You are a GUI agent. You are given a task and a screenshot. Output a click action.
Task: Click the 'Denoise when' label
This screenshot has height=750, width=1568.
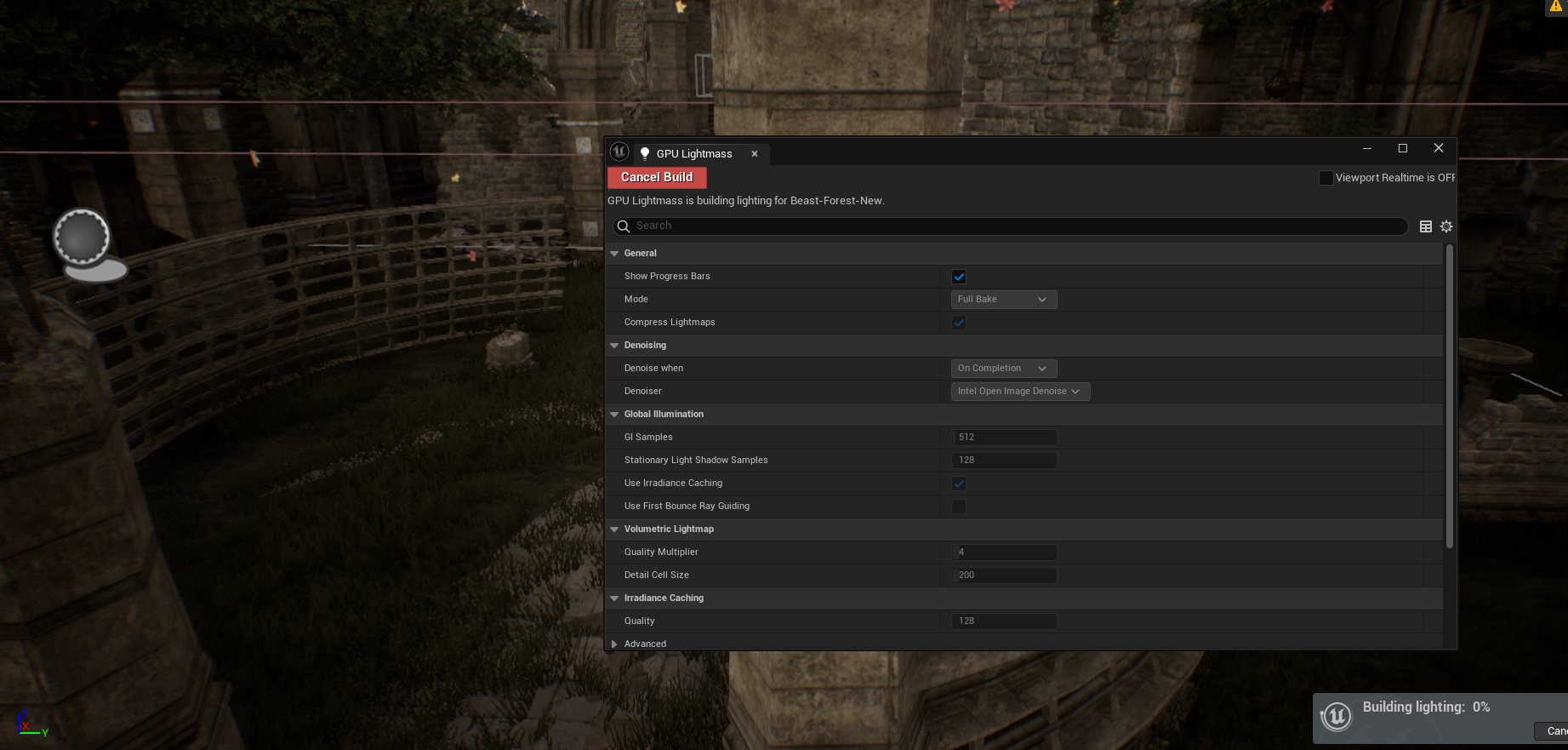[653, 369]
